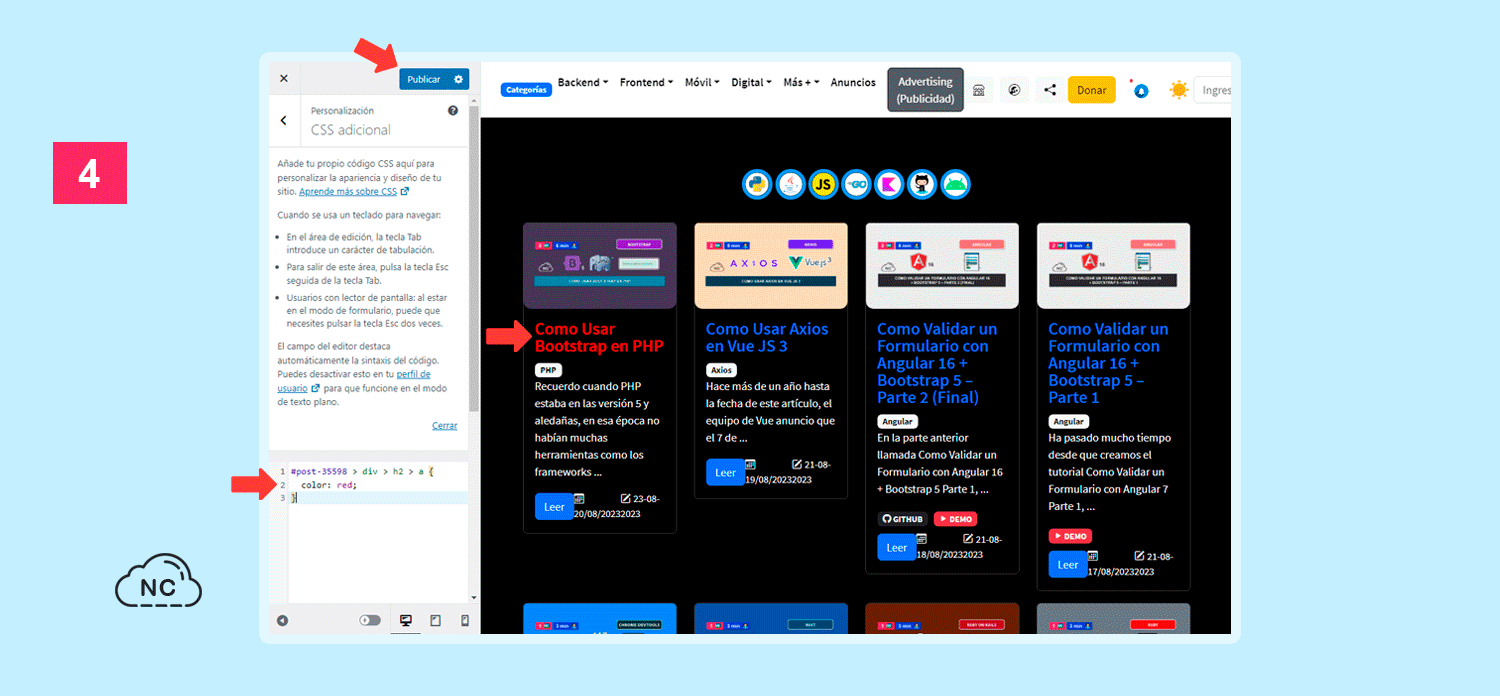The width and height of the screenshot is (1500, 696).
Task: Expand the Digital dropdown menu
Action: click(751, 83)
